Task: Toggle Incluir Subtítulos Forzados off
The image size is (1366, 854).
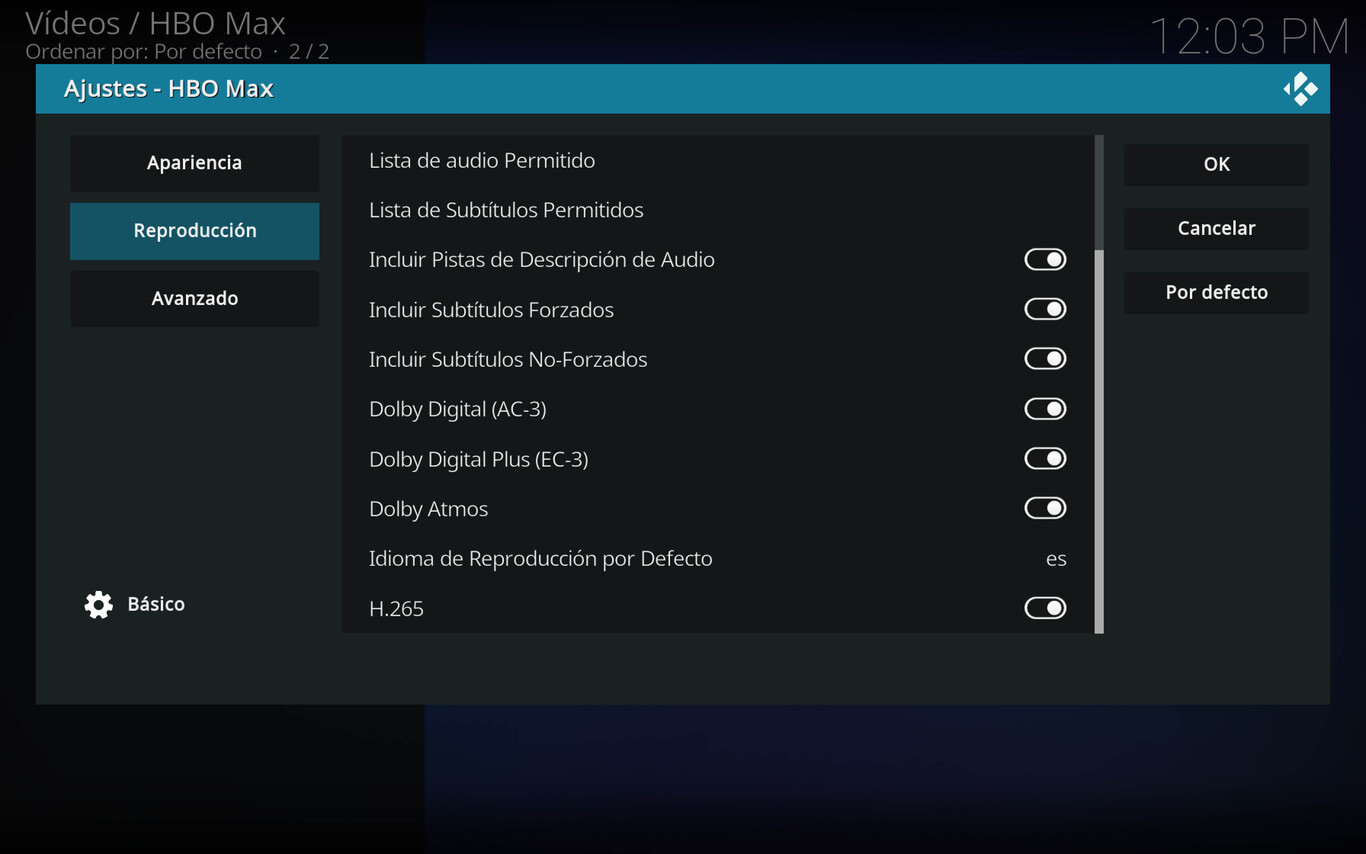Action: click(1045, 309)
